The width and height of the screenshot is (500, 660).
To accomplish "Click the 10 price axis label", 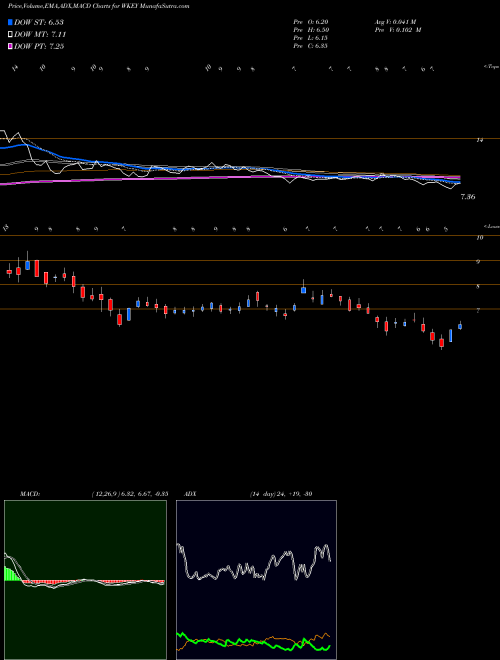I will tap(480, 238).
